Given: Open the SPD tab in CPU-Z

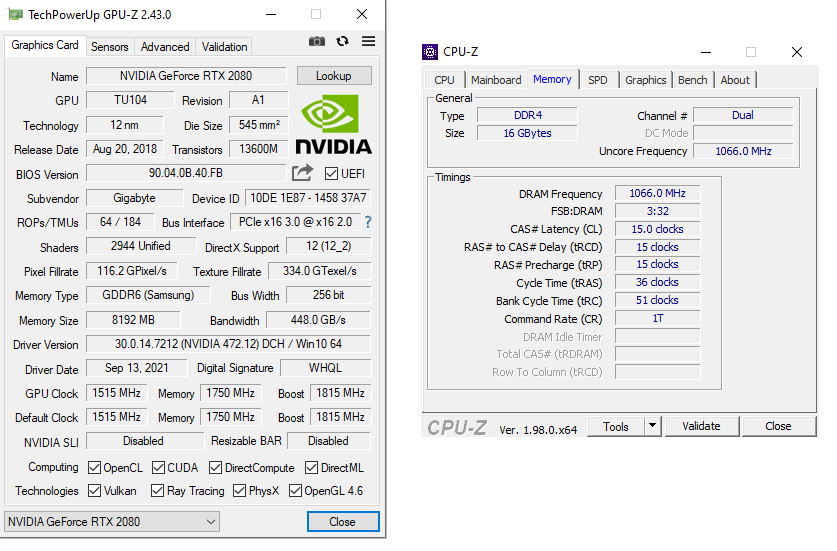Looking at the screenshot, I should click(x=598, y=80).
